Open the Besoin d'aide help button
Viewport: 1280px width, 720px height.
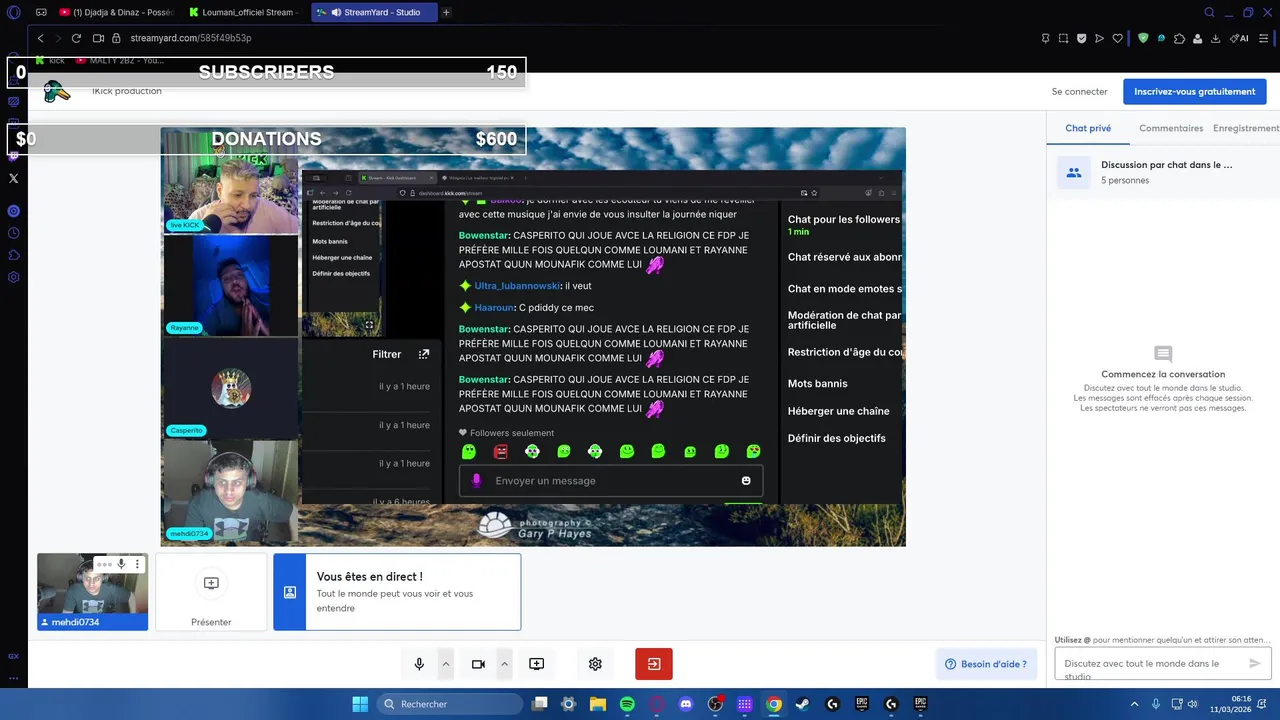pos(986,664)
